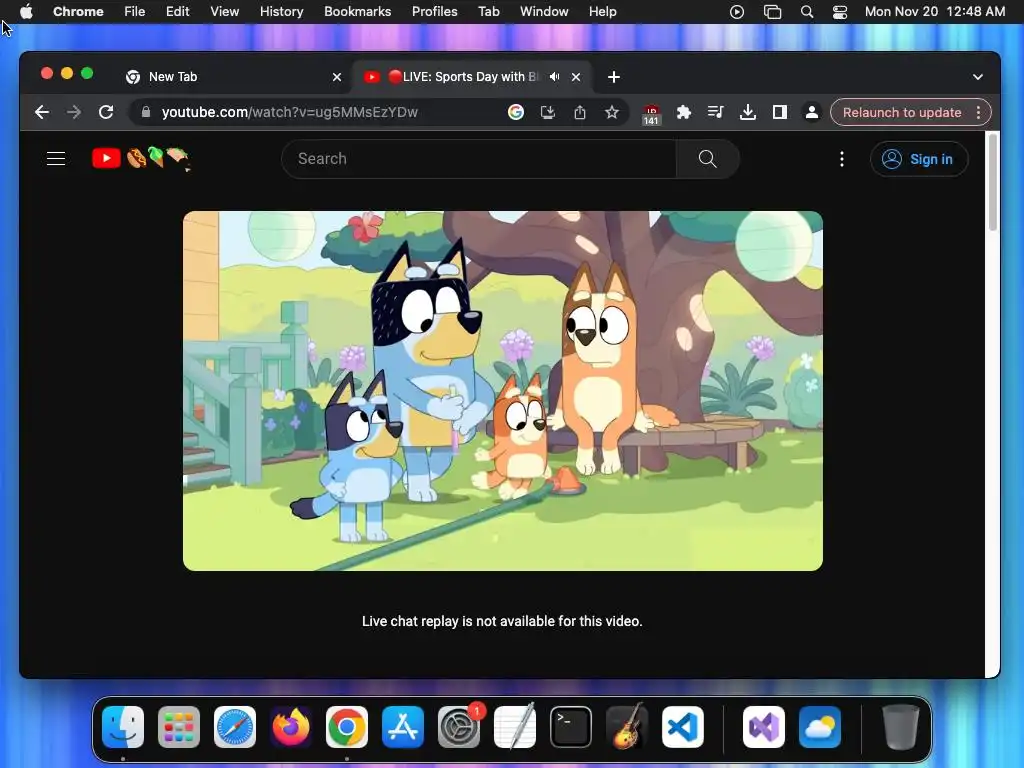Open the Tab menu
1024x768 pixels.
coord(488,11)
